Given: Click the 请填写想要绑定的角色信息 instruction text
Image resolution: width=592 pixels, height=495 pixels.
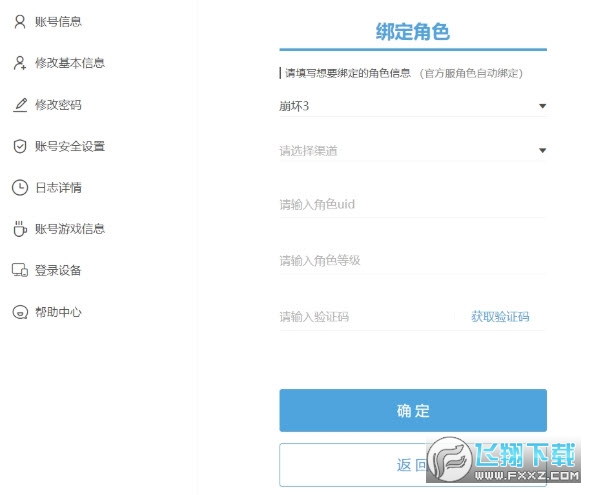Looking at the screenshot, I should click(x=347, y=73).
